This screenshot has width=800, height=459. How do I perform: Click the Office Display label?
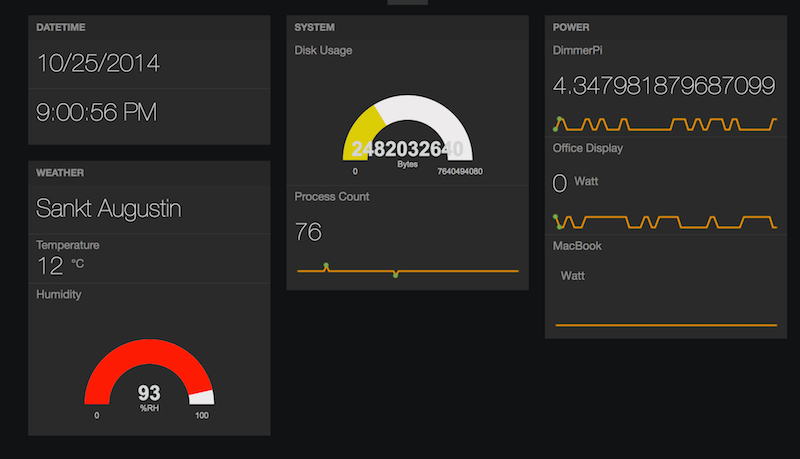coord(588,148)
